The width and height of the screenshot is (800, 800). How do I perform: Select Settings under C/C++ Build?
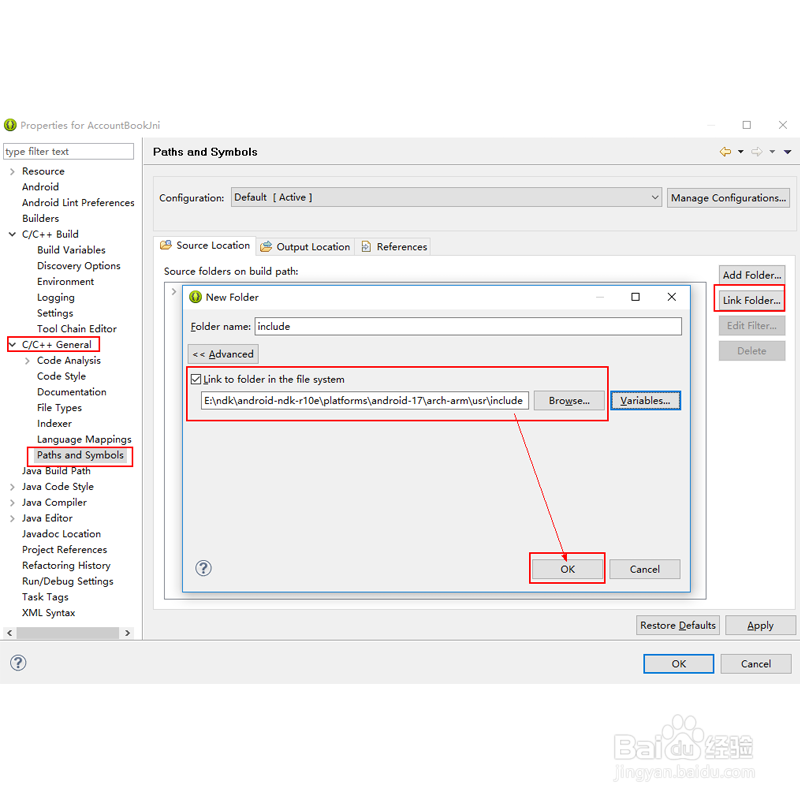click(x=55, y=313)
